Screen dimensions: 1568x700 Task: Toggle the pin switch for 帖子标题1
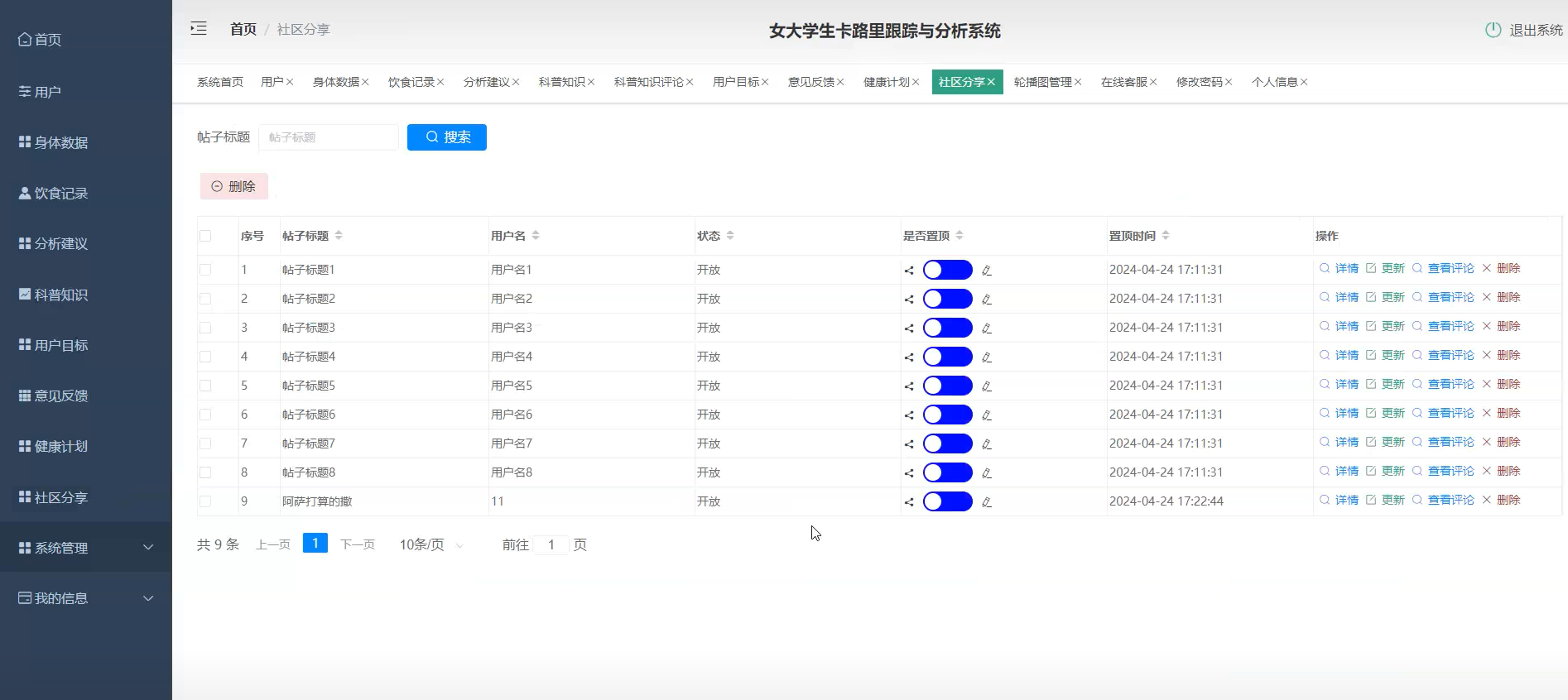click(948, 270)
